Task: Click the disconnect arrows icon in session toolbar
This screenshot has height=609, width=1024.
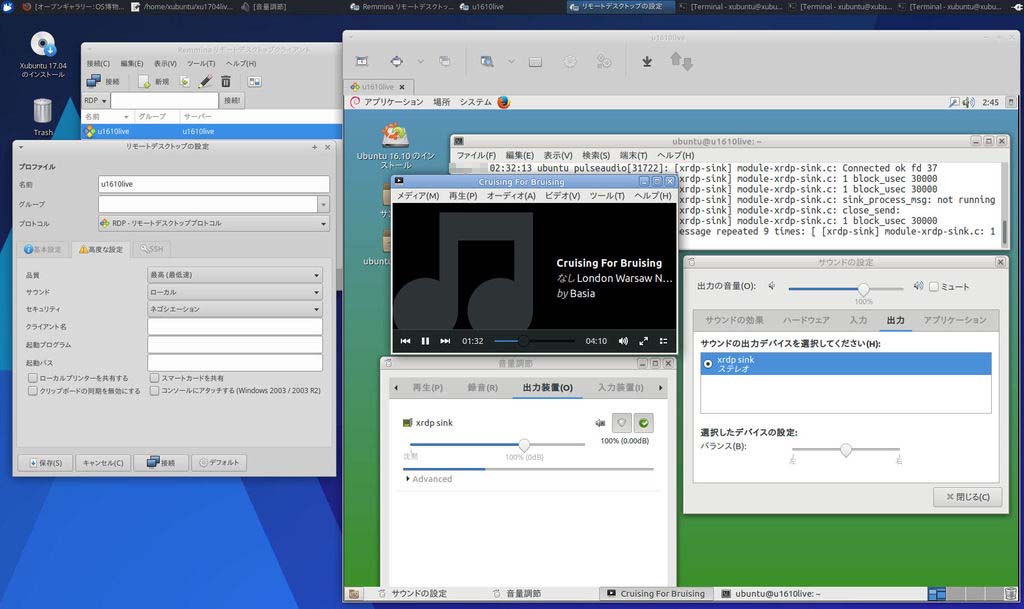Action: (x=681, y=61)
